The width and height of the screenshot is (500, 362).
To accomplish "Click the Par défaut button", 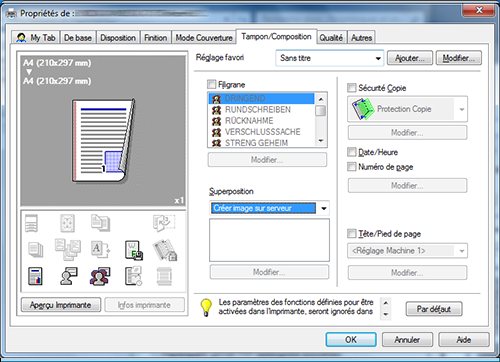I will 434,309.
